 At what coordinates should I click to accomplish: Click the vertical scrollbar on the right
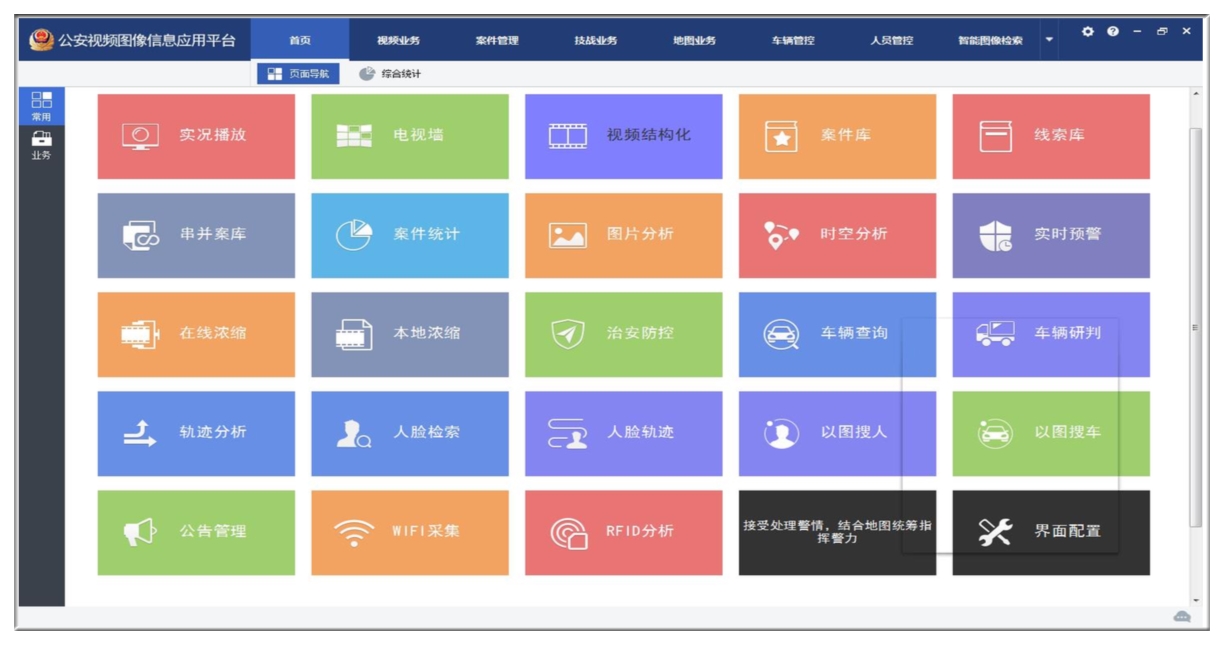1195,328
